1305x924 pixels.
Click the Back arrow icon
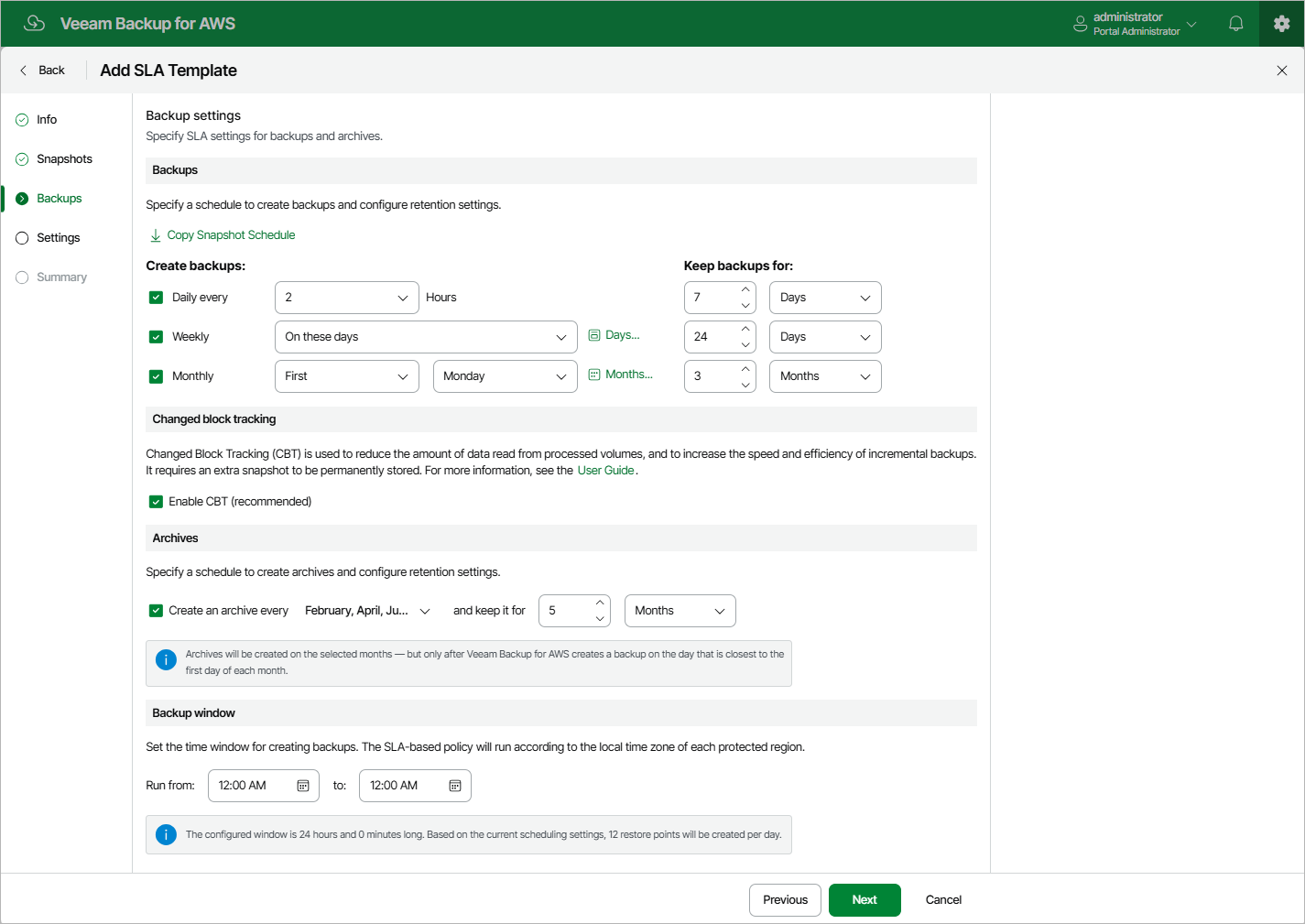coord(23,70)
